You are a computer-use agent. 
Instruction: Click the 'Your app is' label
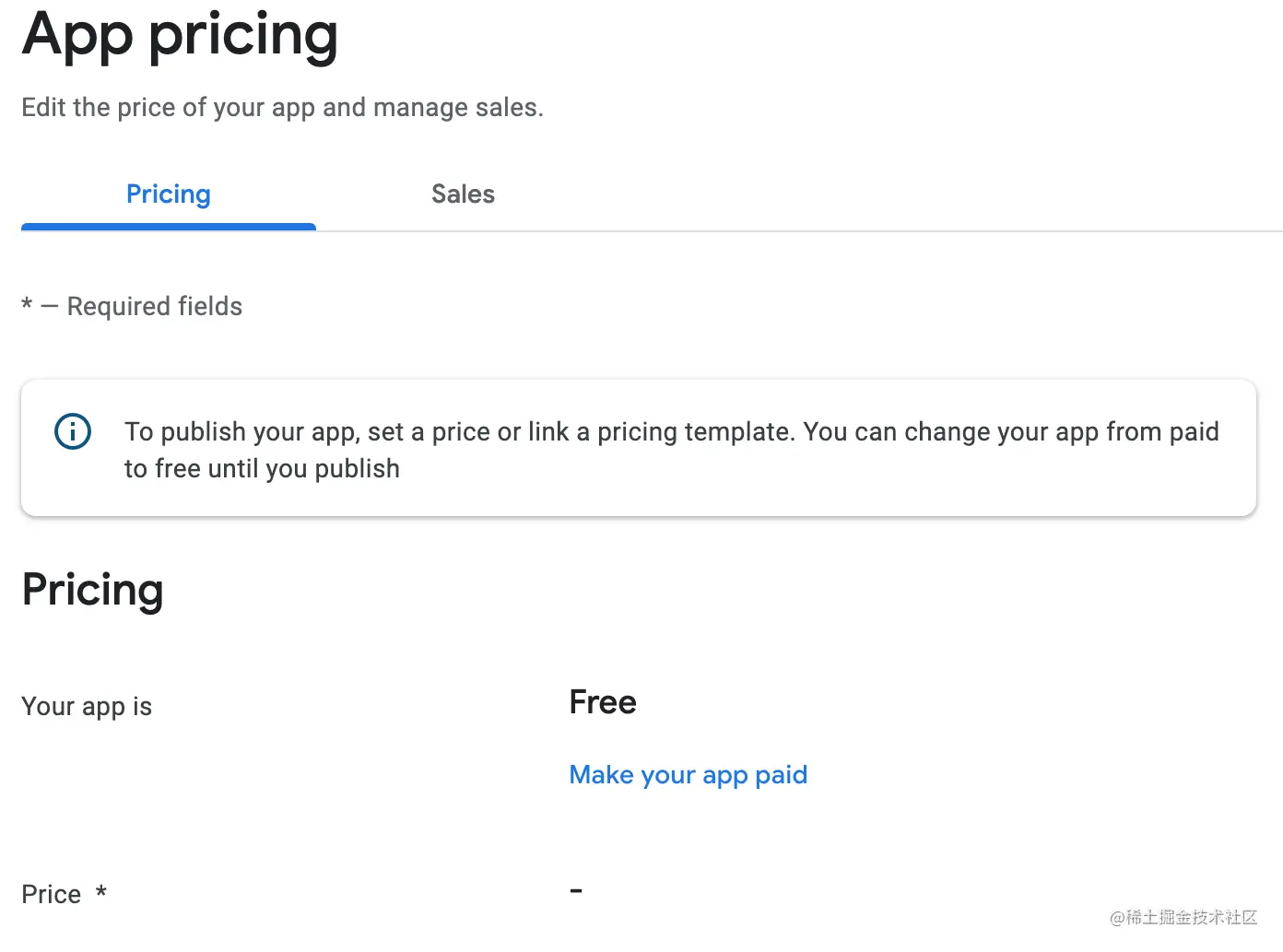pyautogui.click(x=87, y=707)
